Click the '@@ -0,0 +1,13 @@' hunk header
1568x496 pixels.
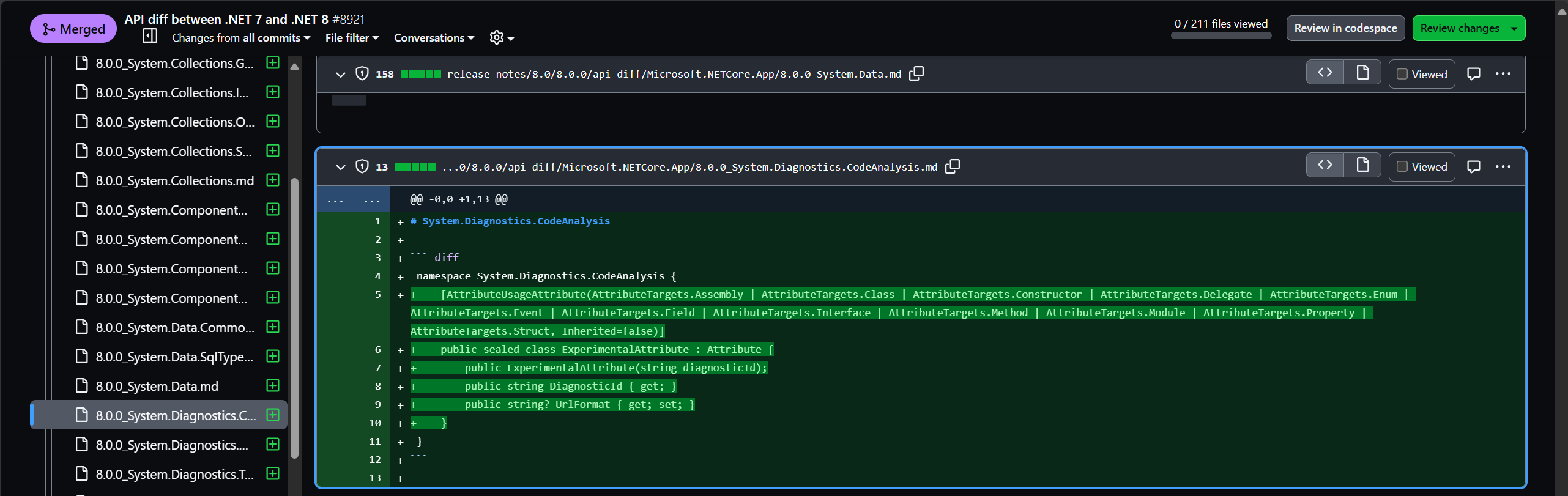[x=459, y=199]
